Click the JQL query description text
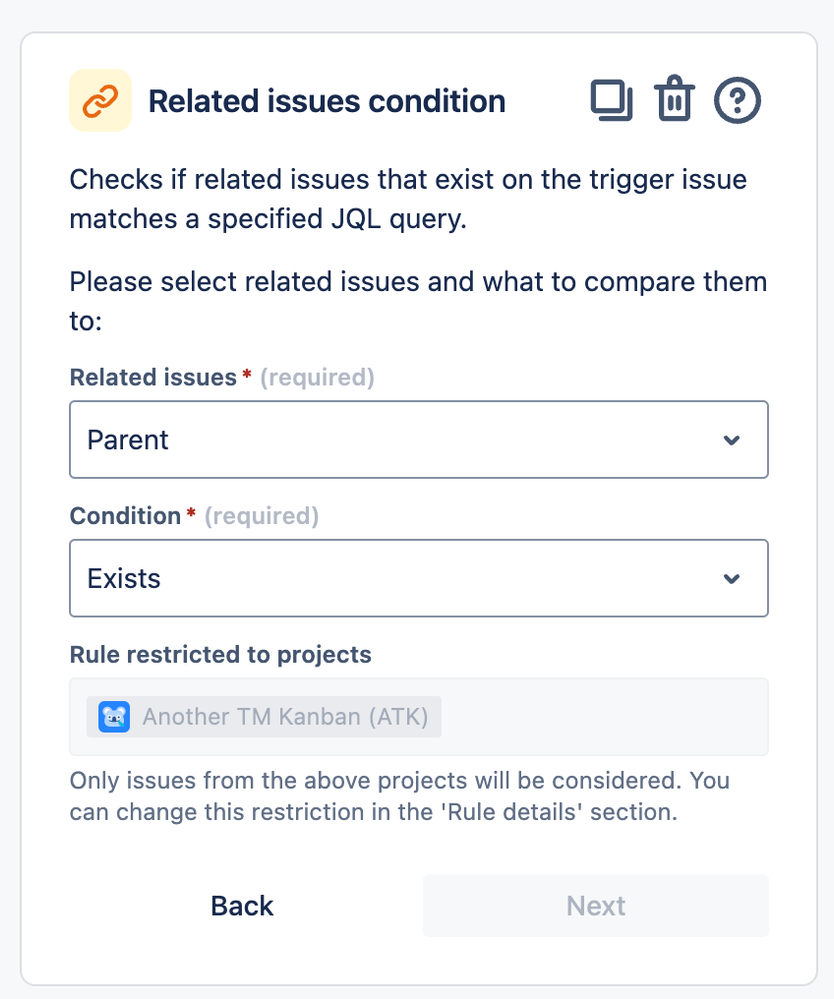The image size is (834, 999). tap(408, 199)
